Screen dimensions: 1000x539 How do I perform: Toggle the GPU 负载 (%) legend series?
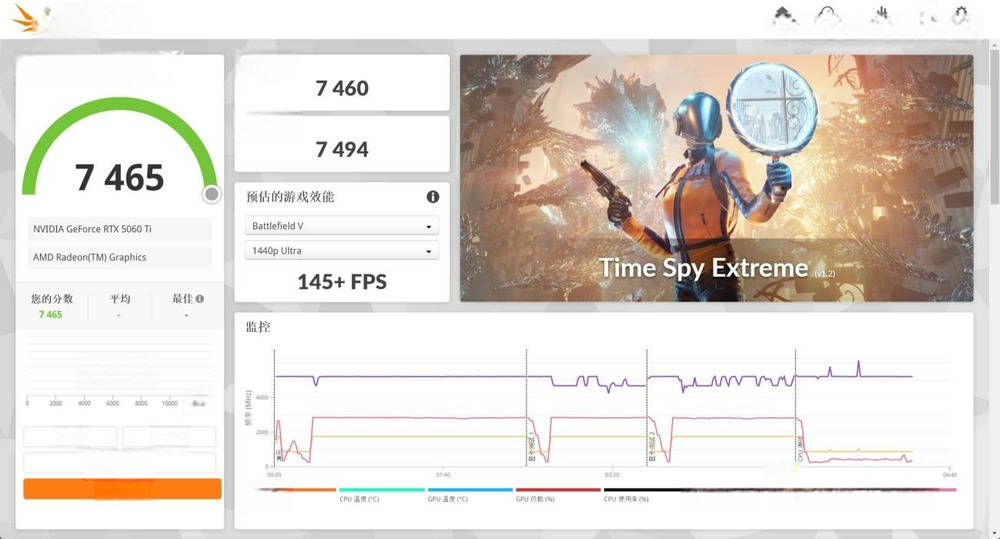[557, 494]
